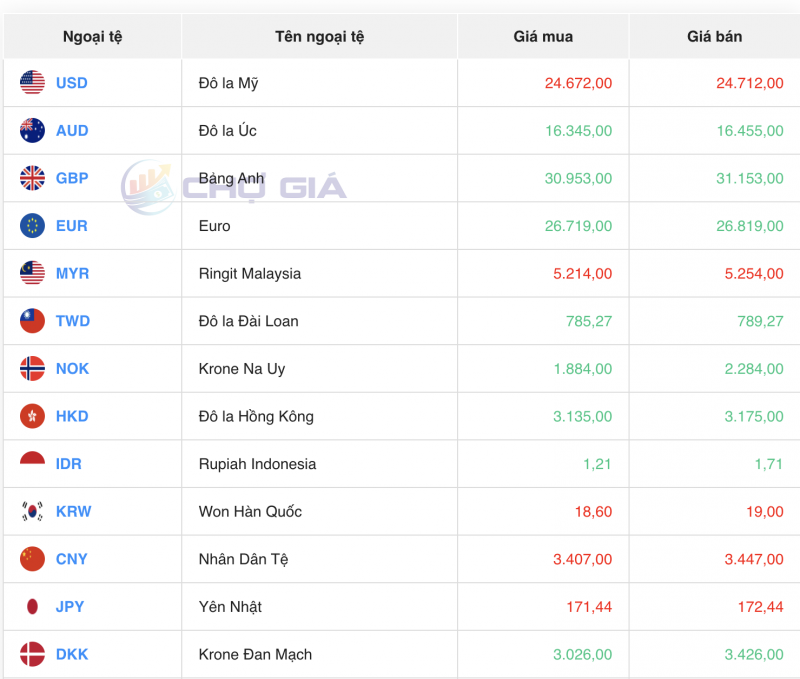Viewport: 800px width, 679px height.
Task: Click the EUR European Union flag icon
Action: [31, 226]
